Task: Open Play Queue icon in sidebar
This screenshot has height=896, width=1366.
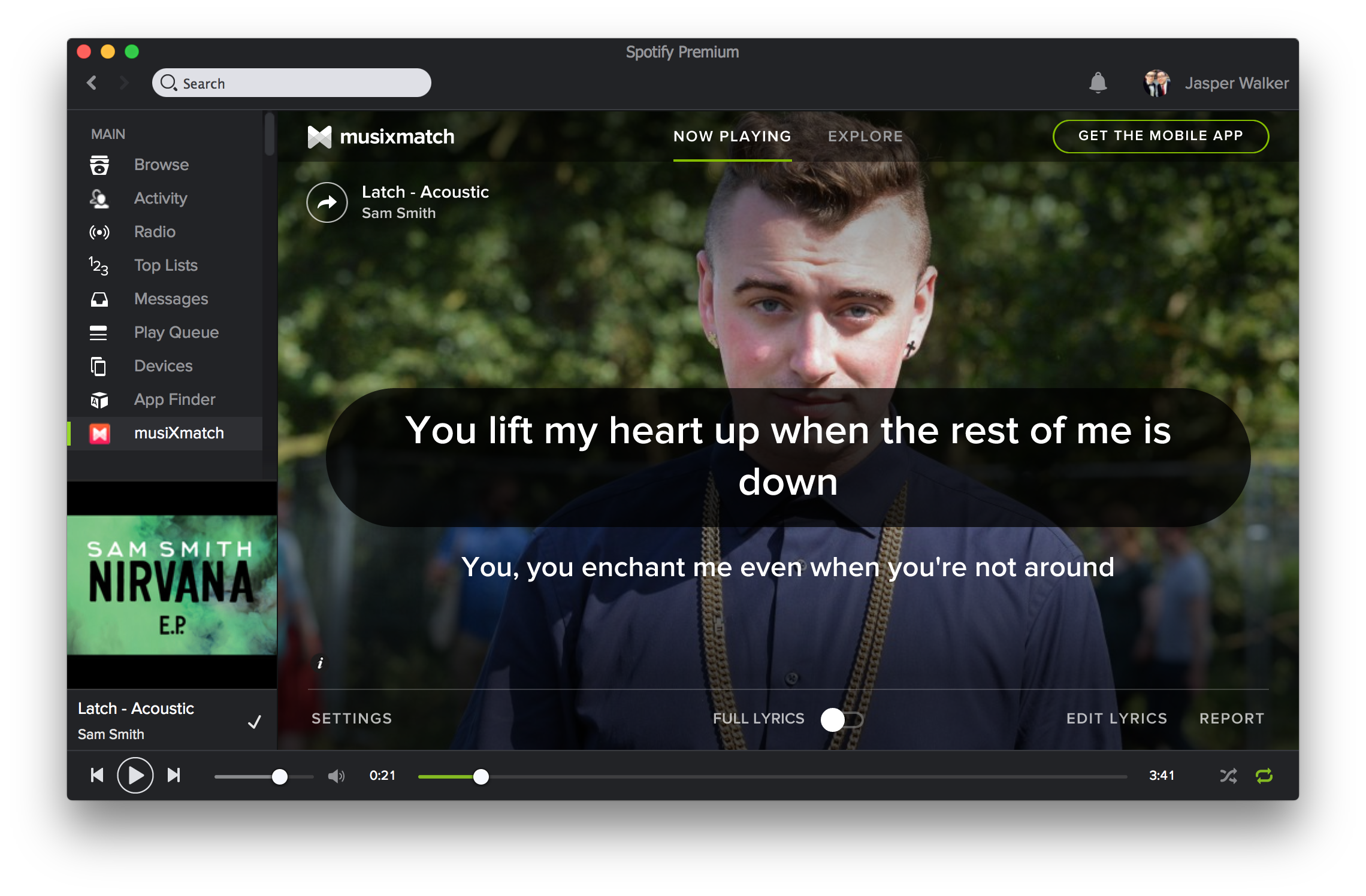Action: 98,332
